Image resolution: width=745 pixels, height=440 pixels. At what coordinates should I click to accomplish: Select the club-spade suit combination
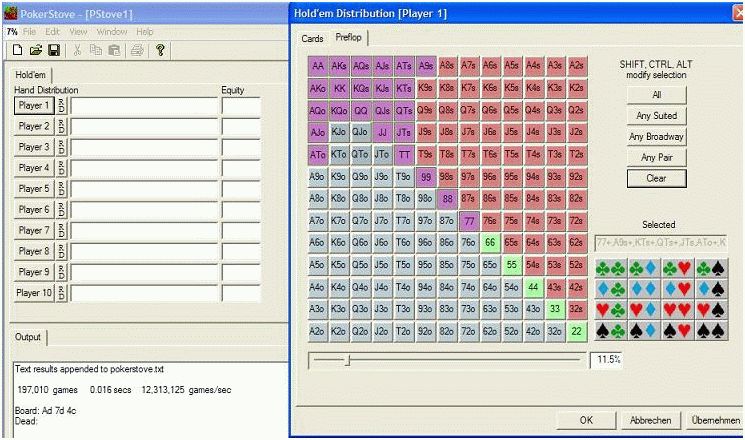coord(711,269)
